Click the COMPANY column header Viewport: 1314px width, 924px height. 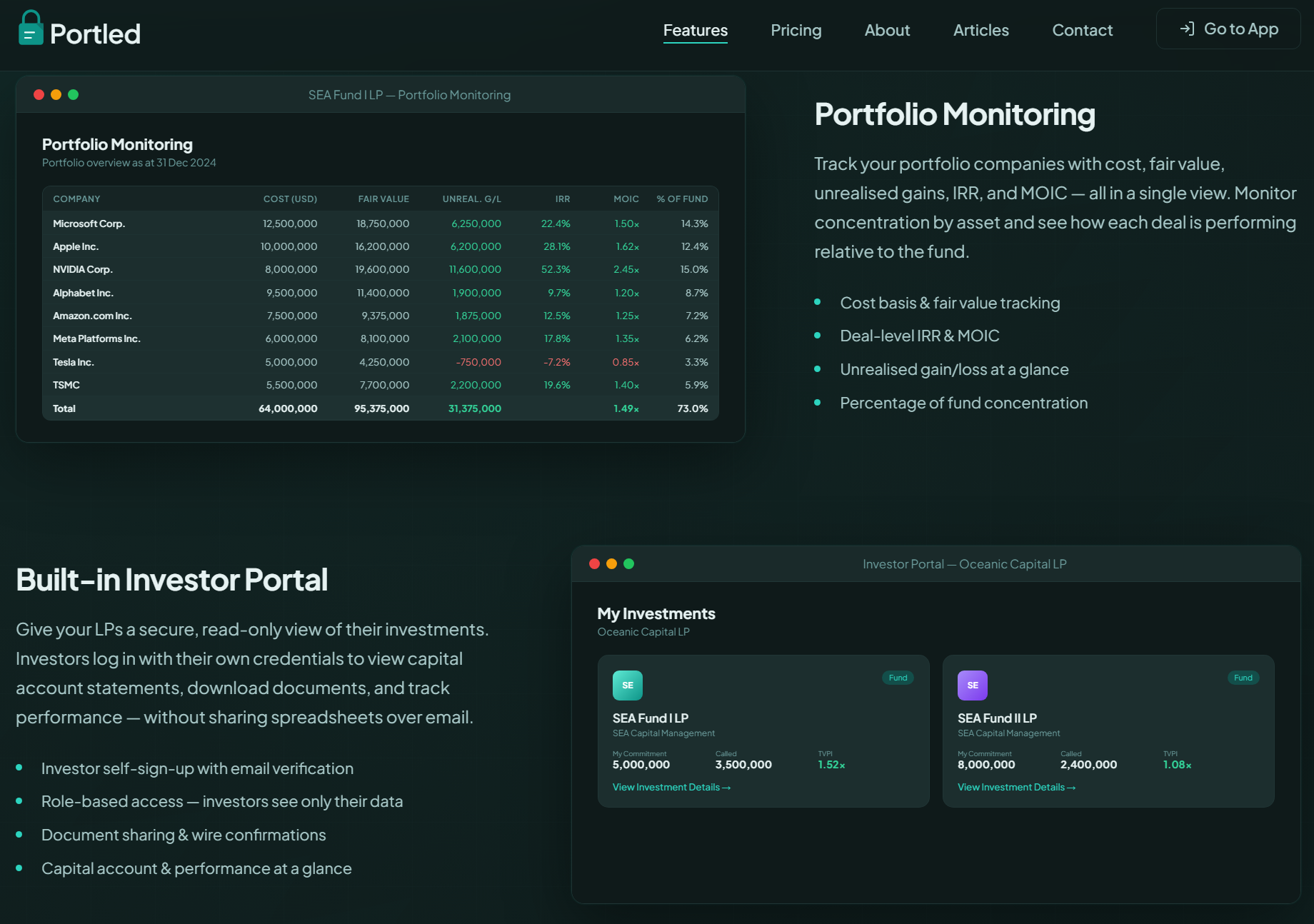[x=76, y=199]
